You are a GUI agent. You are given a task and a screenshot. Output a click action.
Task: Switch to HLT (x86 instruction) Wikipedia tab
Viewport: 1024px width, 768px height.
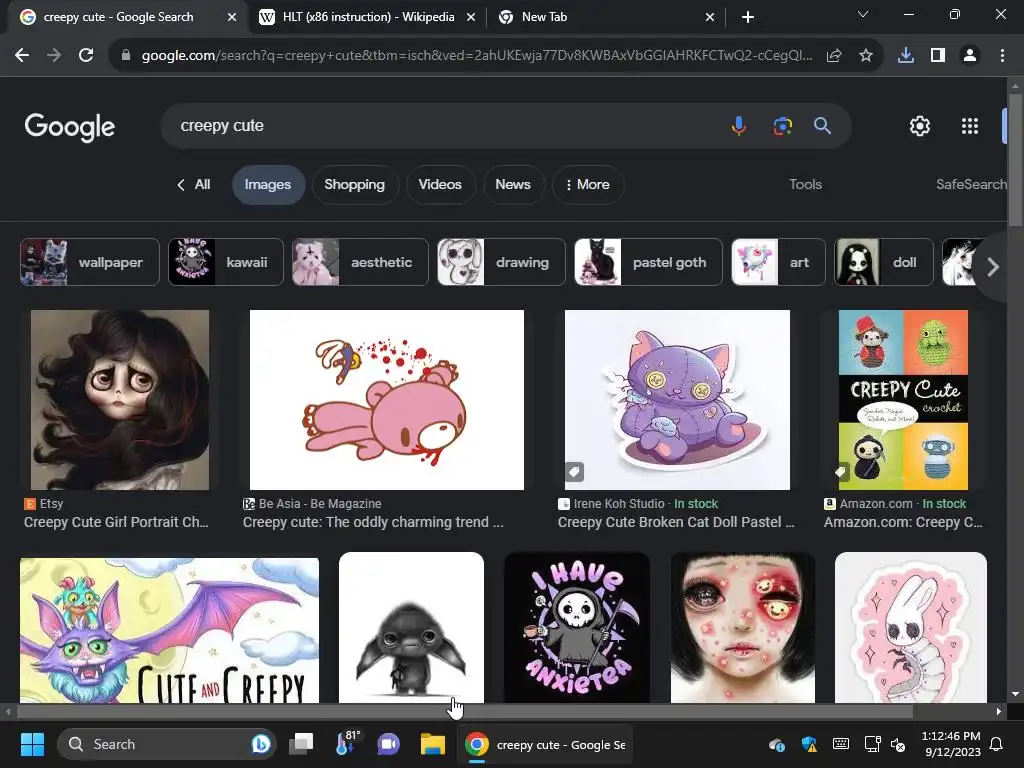367,17
